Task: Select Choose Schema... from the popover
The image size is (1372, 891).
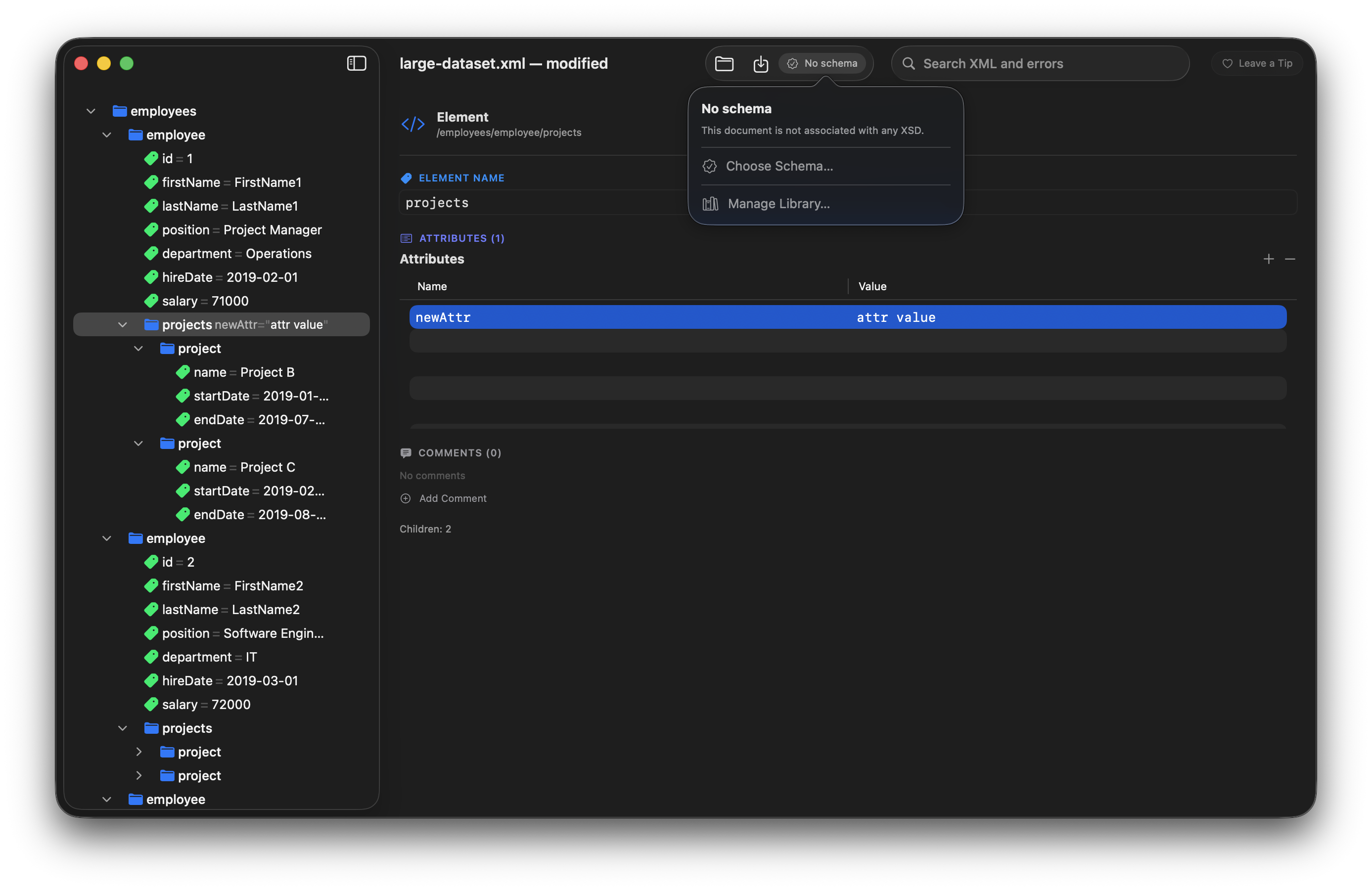Action: [x=825, y=166]
